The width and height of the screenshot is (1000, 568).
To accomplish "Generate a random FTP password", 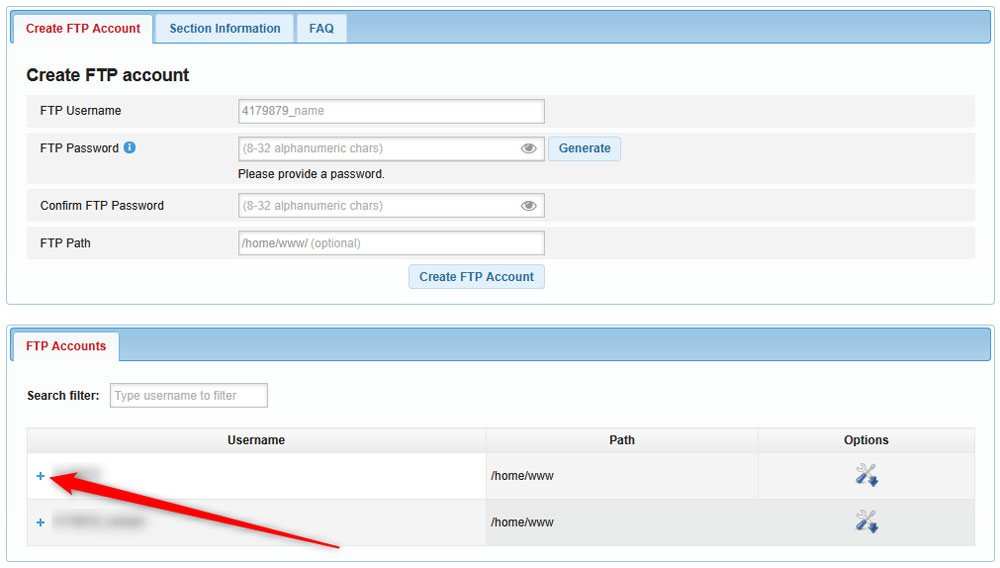I will coord(584,149).
